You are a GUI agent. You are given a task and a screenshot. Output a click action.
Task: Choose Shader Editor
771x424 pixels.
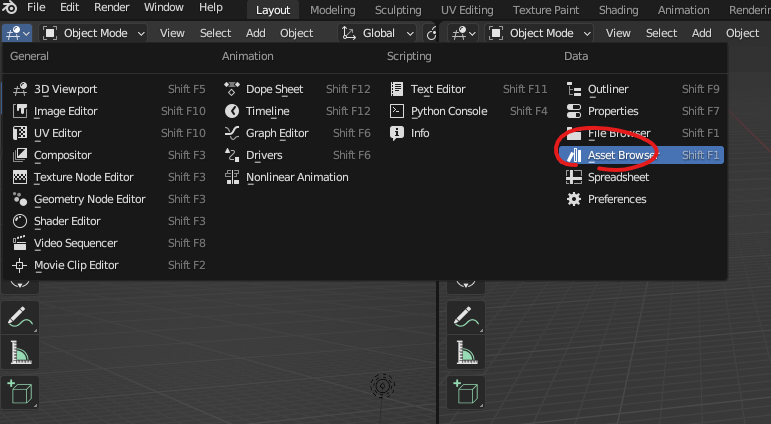[x=109, y=221]
